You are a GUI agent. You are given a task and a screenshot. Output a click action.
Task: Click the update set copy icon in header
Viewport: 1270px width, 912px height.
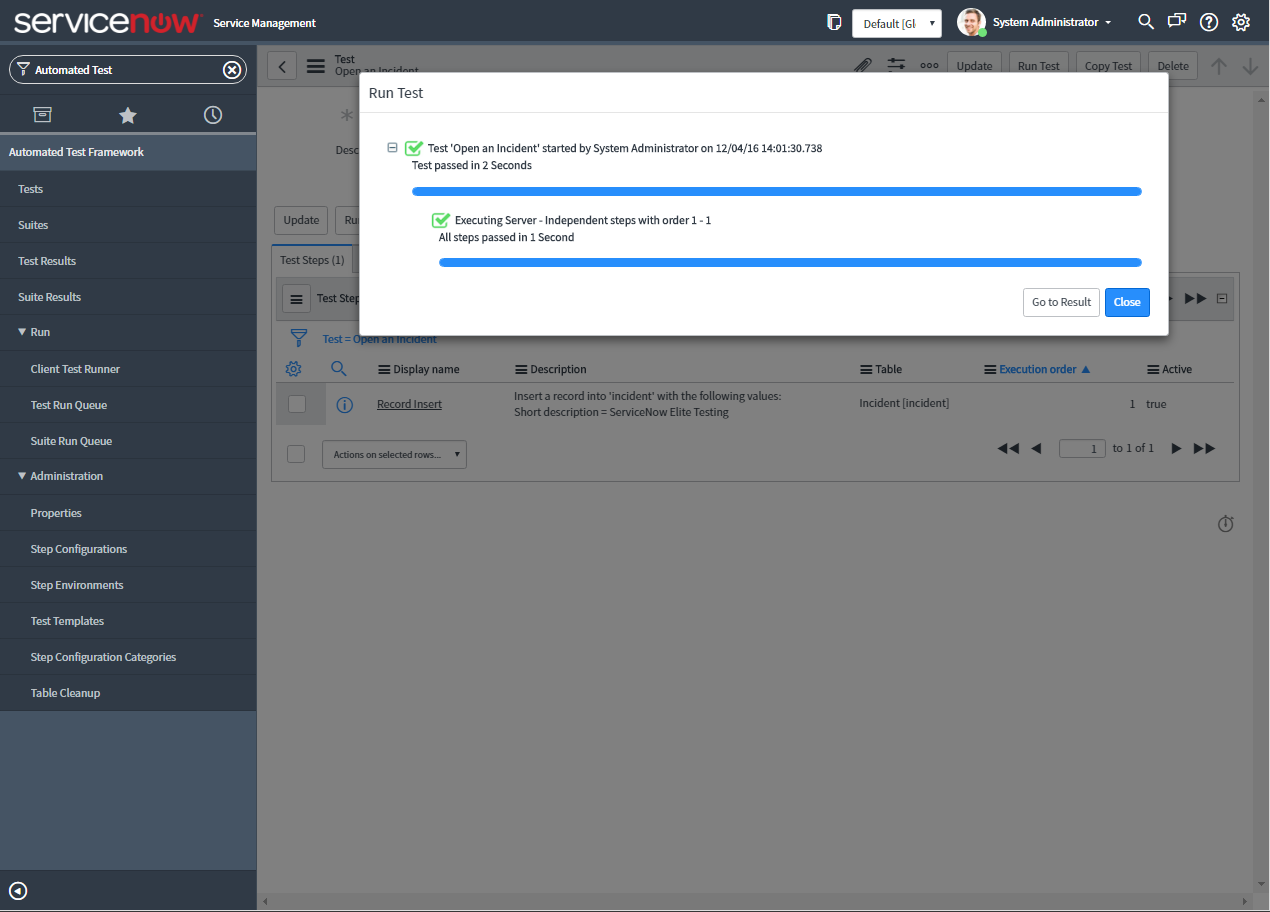coord(834,22)
